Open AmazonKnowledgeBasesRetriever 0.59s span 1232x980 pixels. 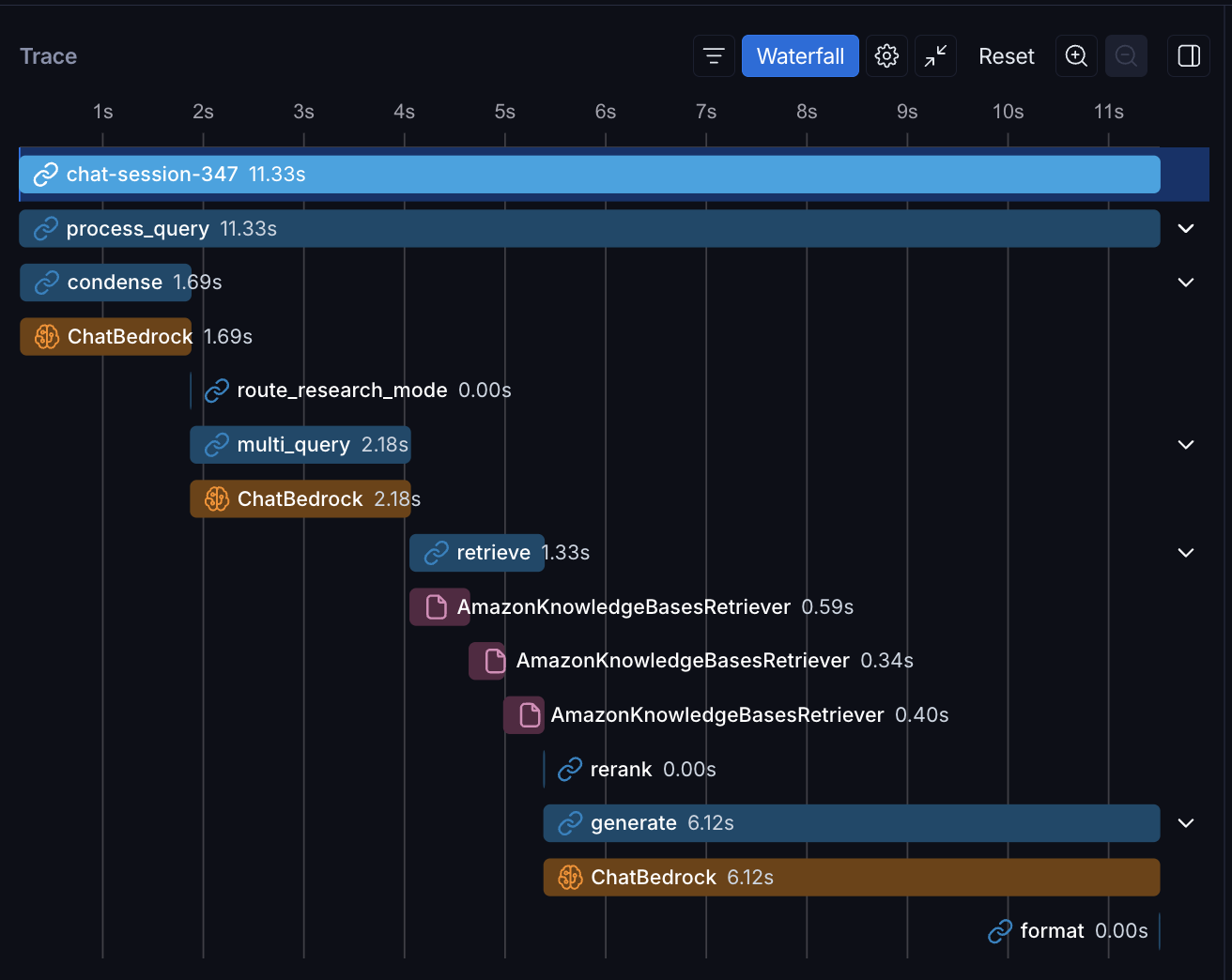point(624,607)
